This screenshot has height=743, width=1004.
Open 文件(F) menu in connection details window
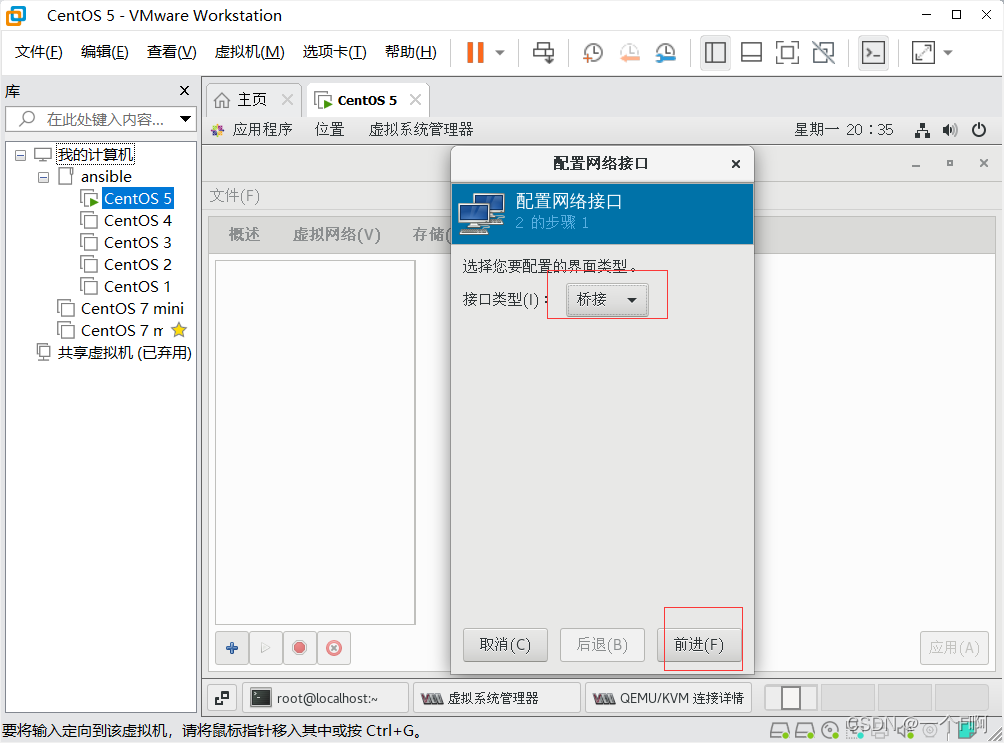click(234, 196)
